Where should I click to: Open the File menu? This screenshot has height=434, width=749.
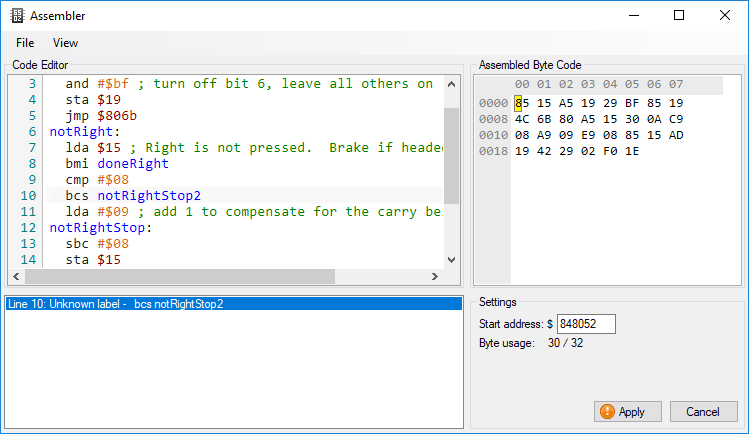click(x=25, y=43)
